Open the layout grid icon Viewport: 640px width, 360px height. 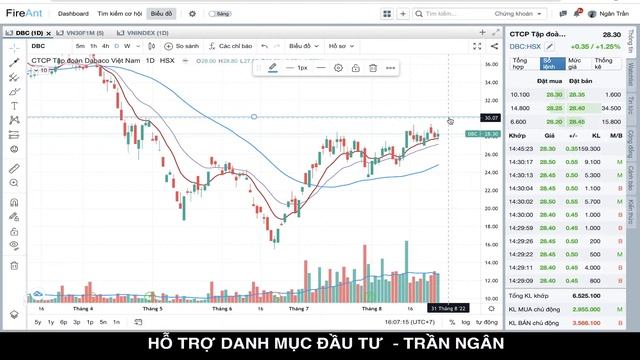(x=387, y=14)
